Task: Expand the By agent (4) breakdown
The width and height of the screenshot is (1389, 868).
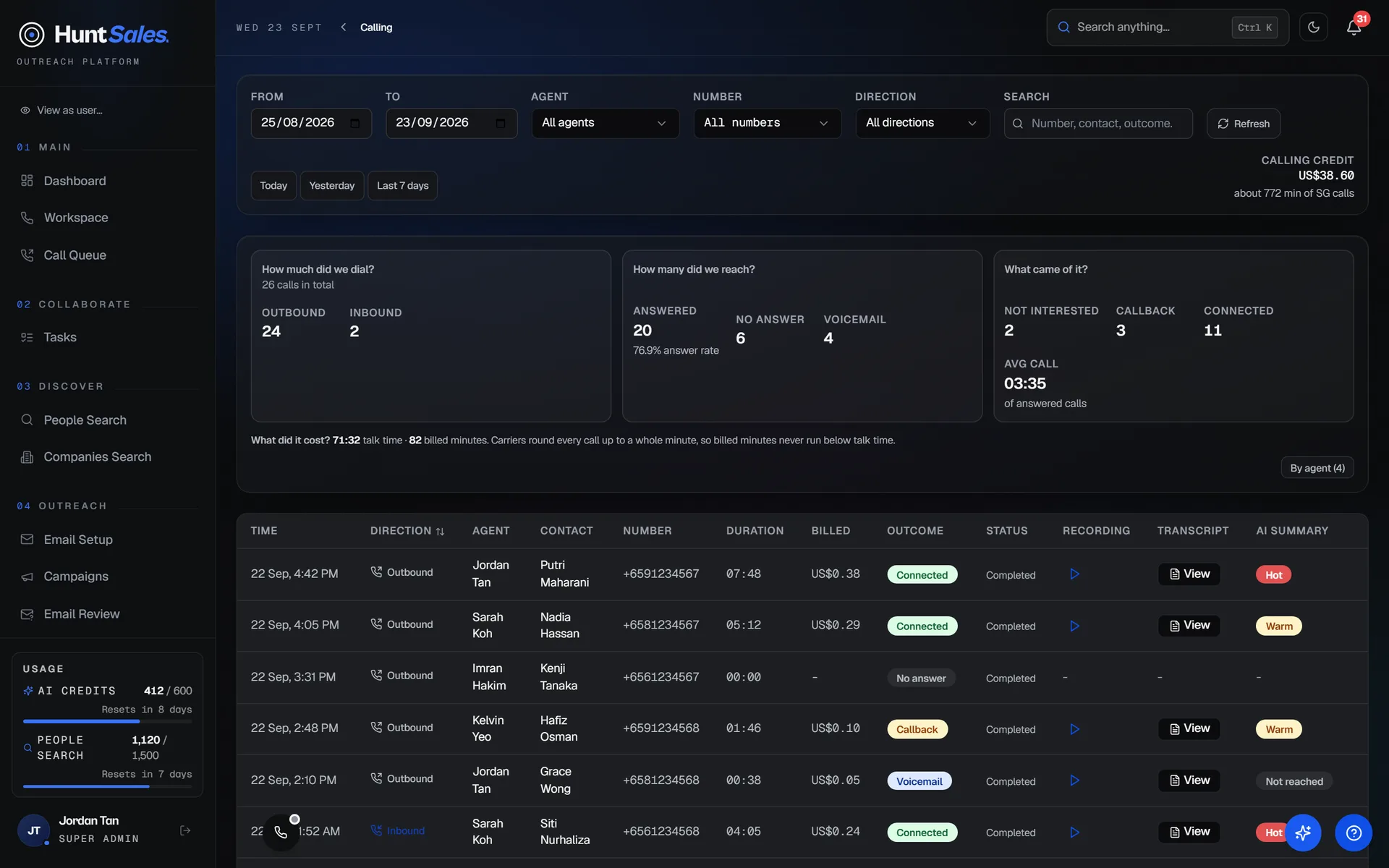Action: [x=1317, y=468]
